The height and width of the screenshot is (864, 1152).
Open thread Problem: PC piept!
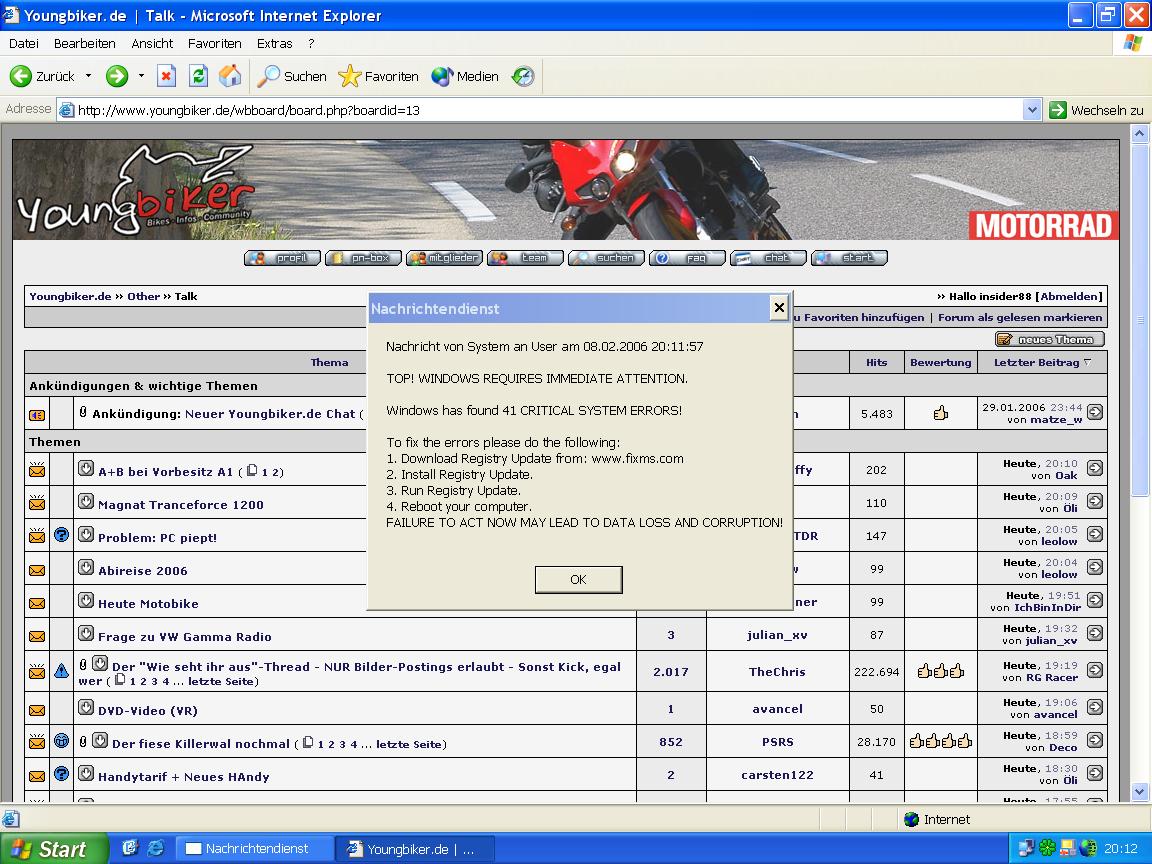coord(157,538)
